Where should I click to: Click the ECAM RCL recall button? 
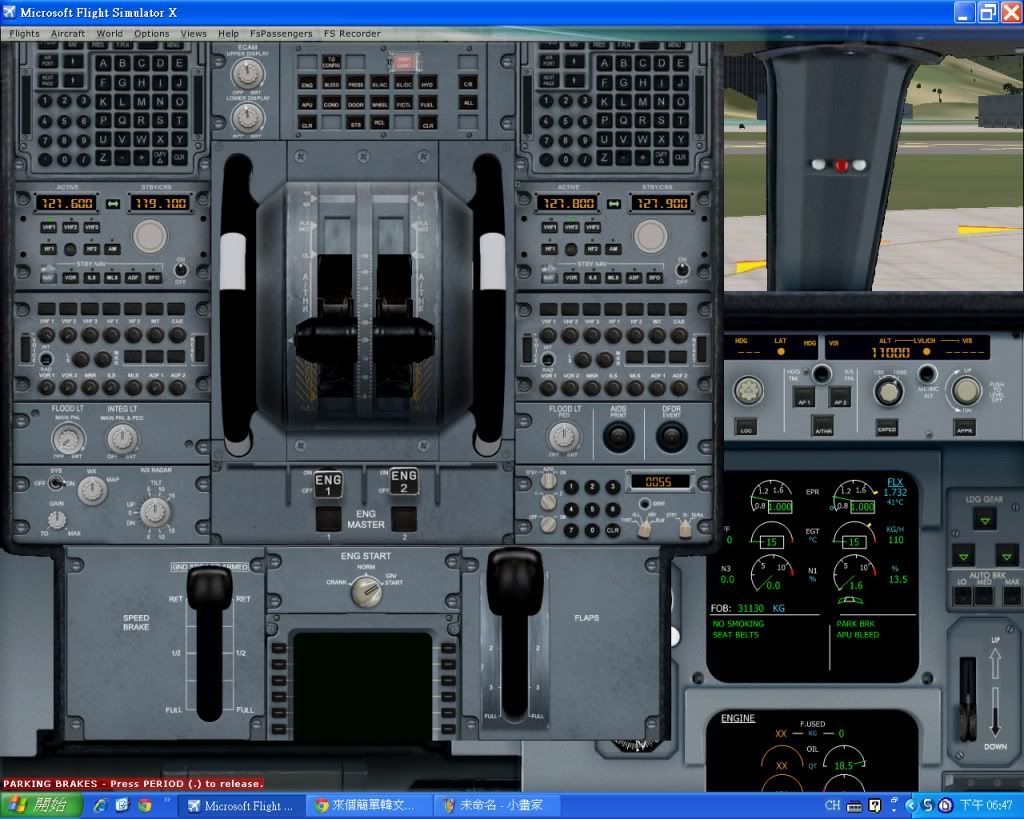[x=379, y=123]
